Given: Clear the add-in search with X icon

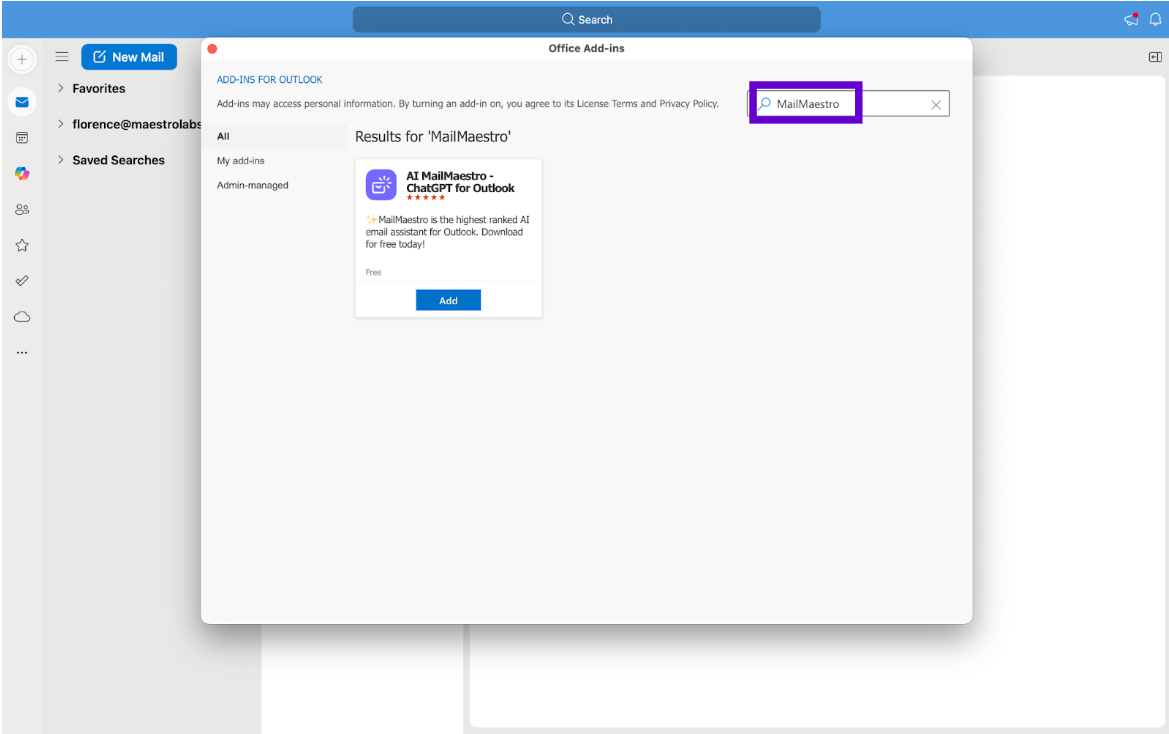Looking at the screenshot, I should pyautogui.click(x=936, y=105).
